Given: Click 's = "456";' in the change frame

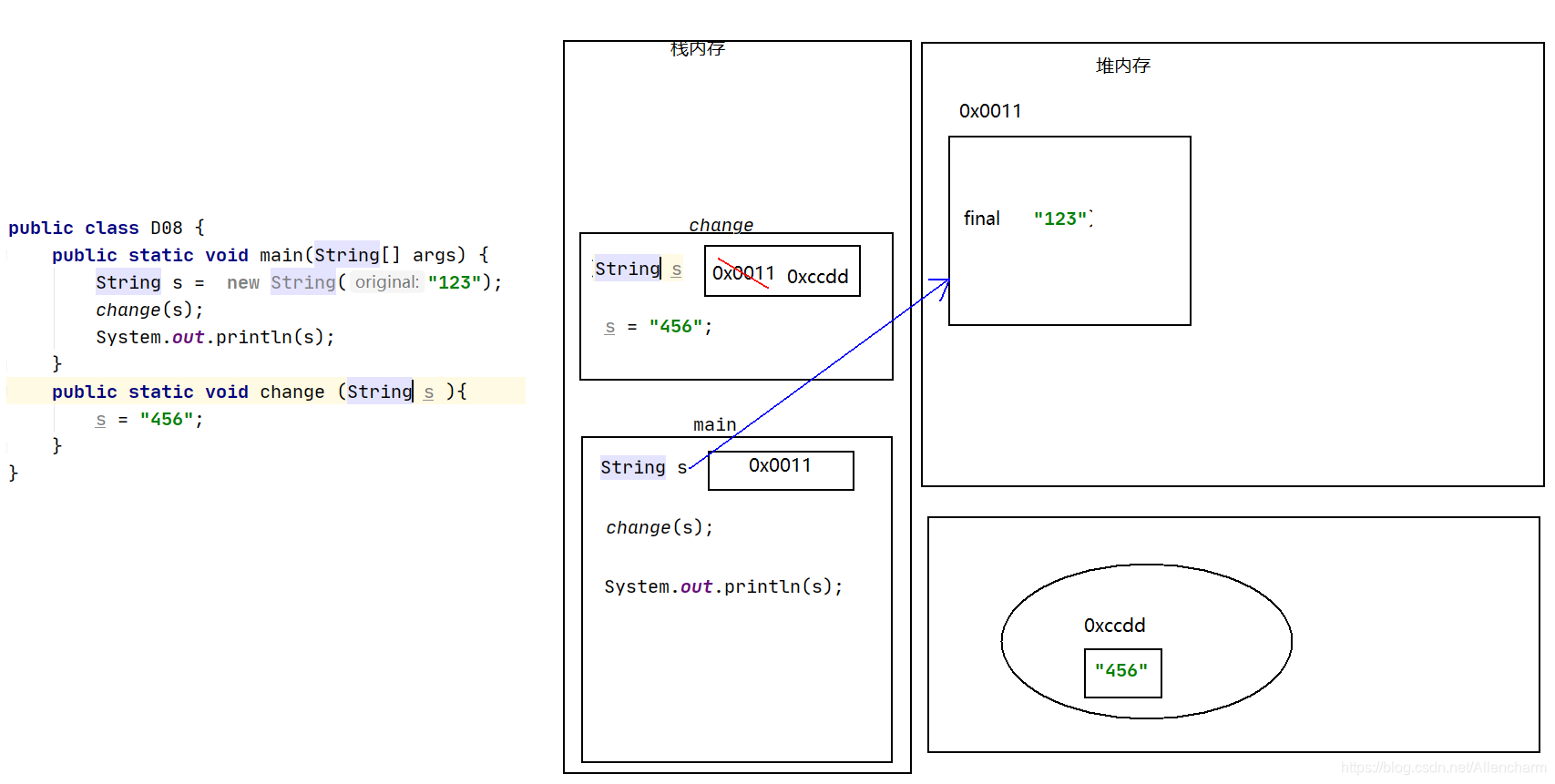Looking at the screenshot, I should point(659,326).
